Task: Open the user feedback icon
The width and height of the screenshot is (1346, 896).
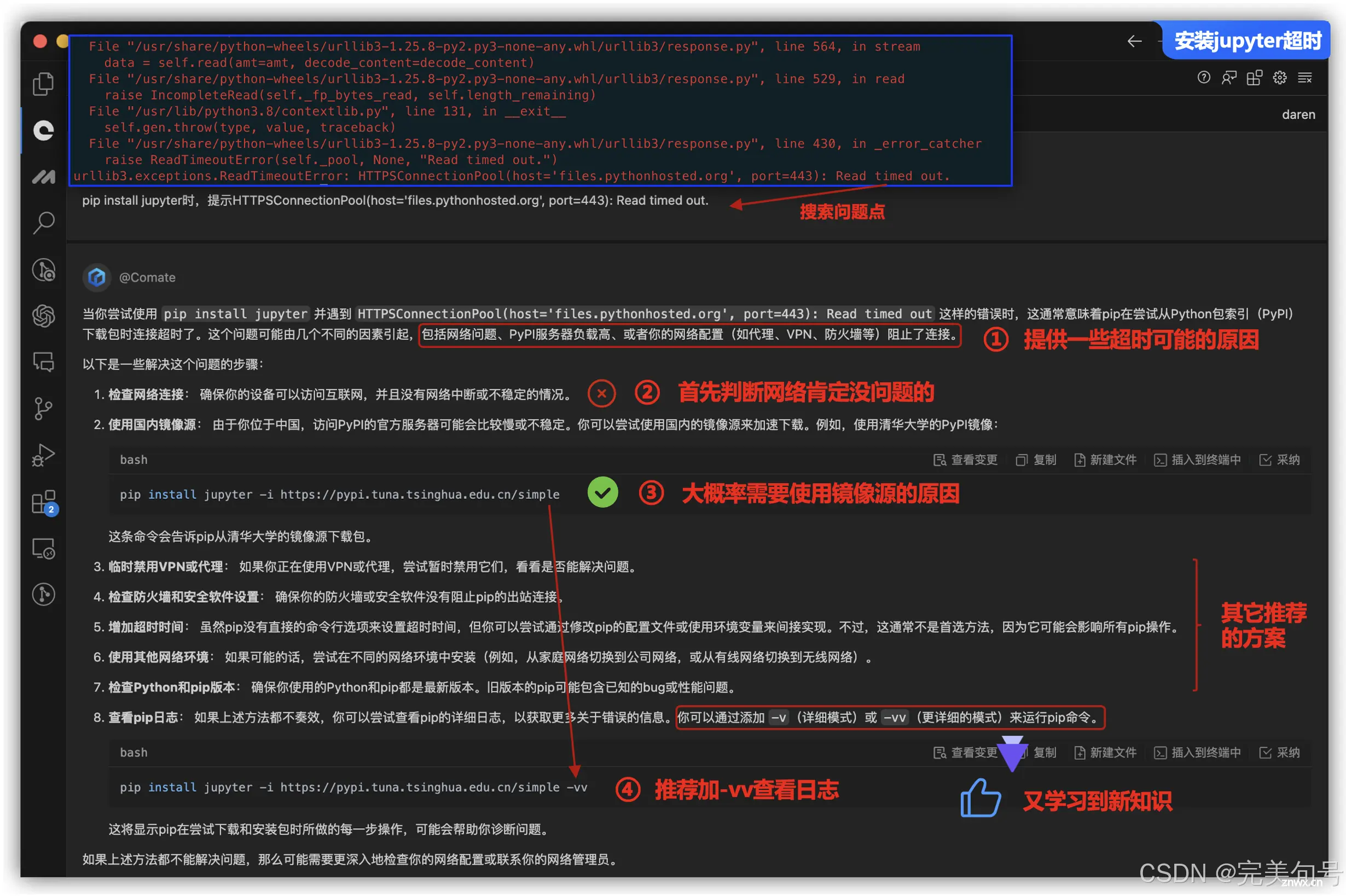Action: 1229,78
